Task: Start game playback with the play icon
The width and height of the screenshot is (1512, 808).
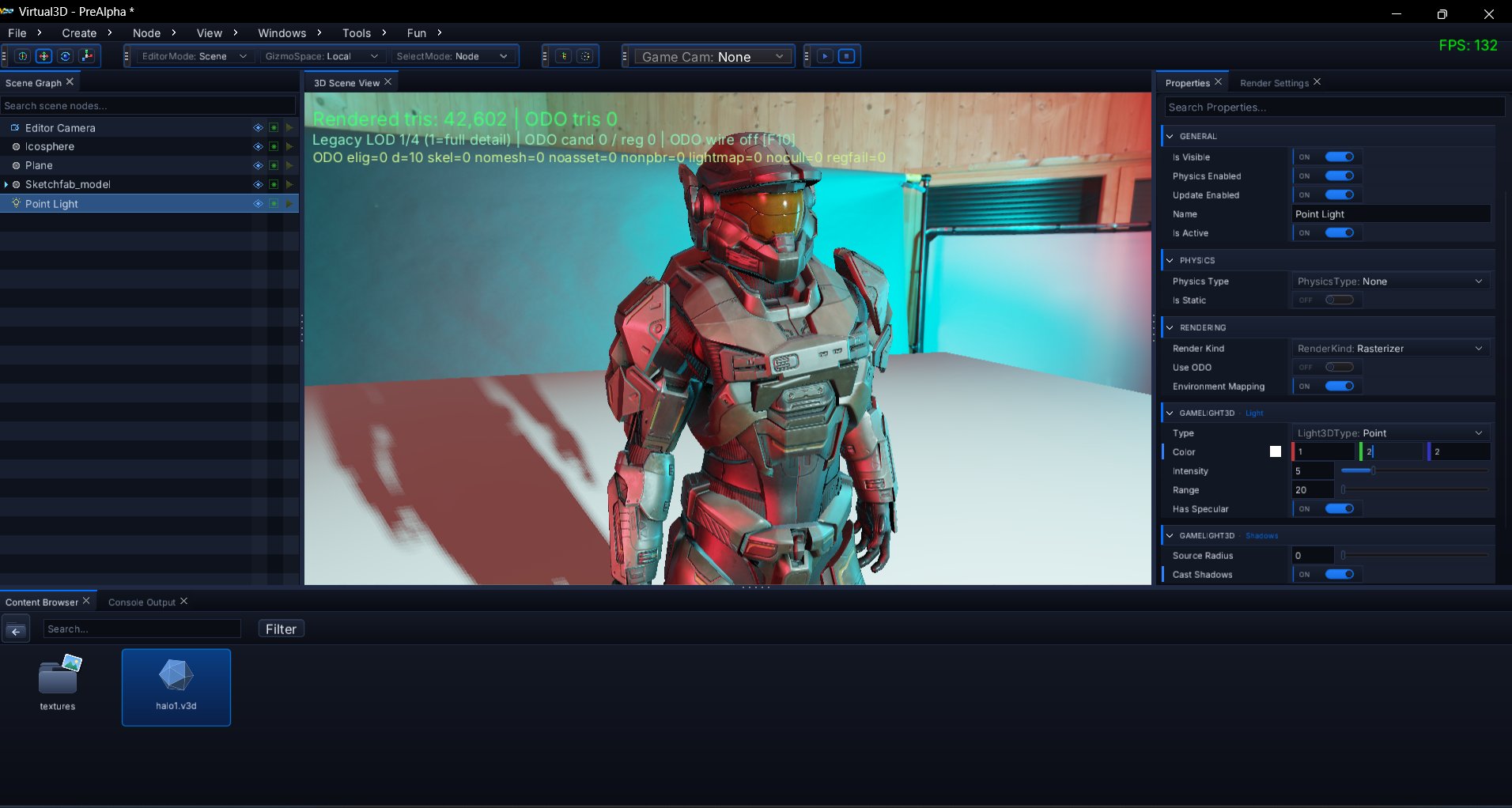Action: click(x=825, y=56)
